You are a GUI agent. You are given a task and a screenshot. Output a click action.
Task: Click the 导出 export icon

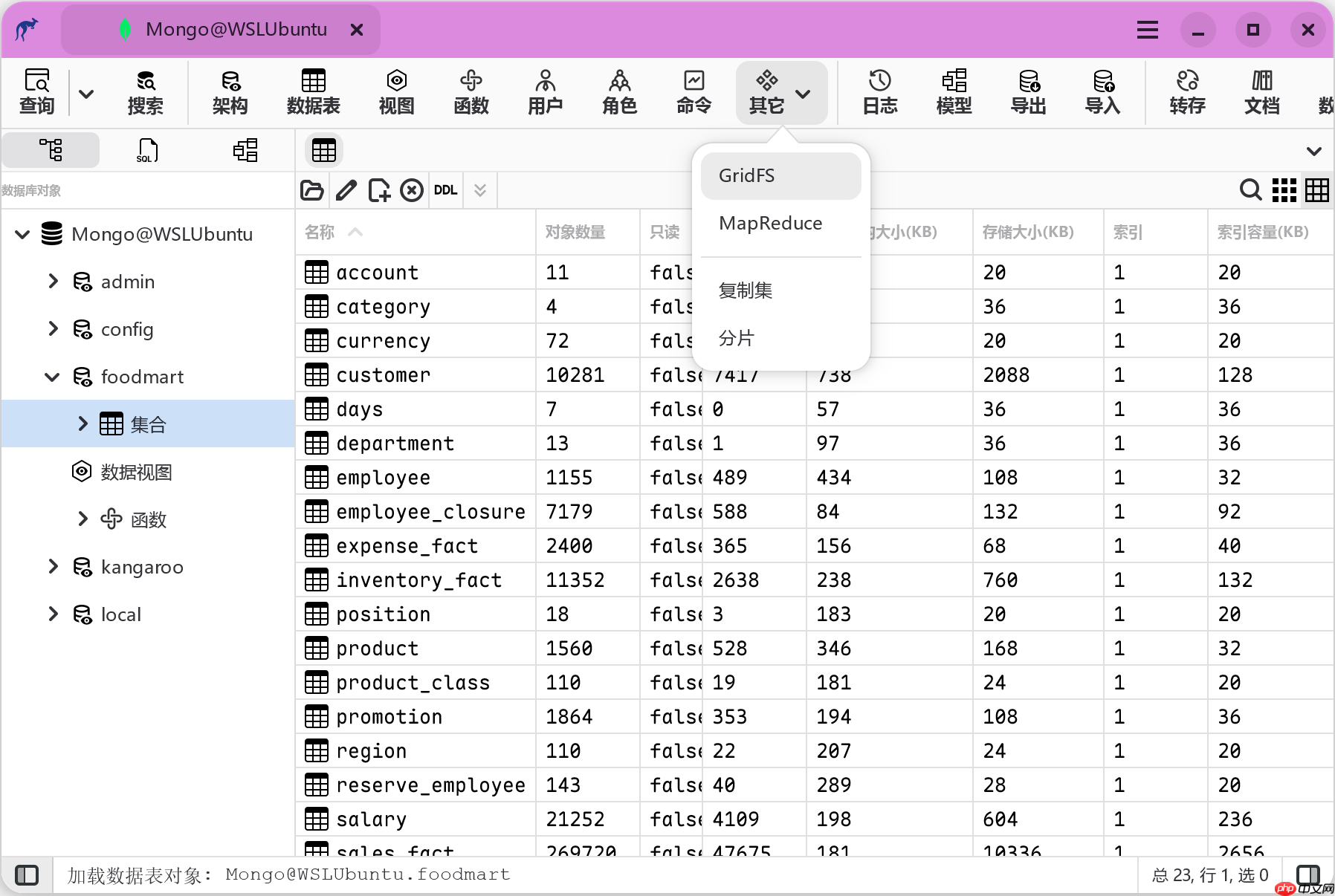click(1028, 92)
